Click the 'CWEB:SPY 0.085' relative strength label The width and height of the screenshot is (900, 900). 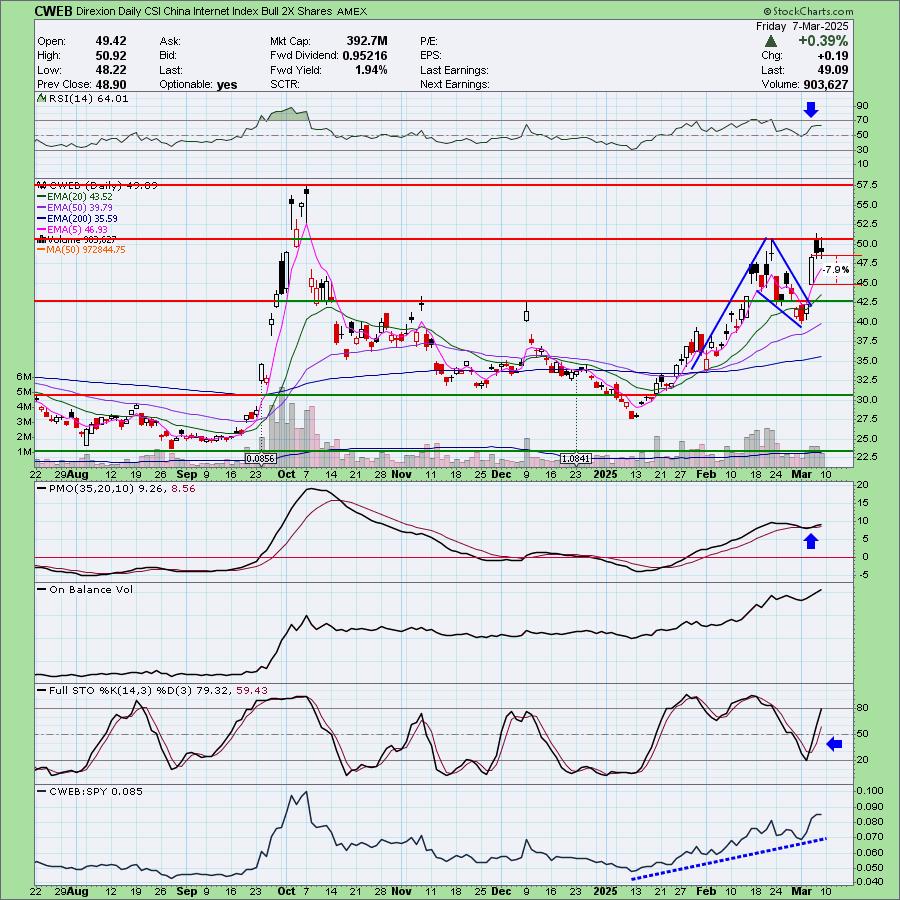coord(95,791)
